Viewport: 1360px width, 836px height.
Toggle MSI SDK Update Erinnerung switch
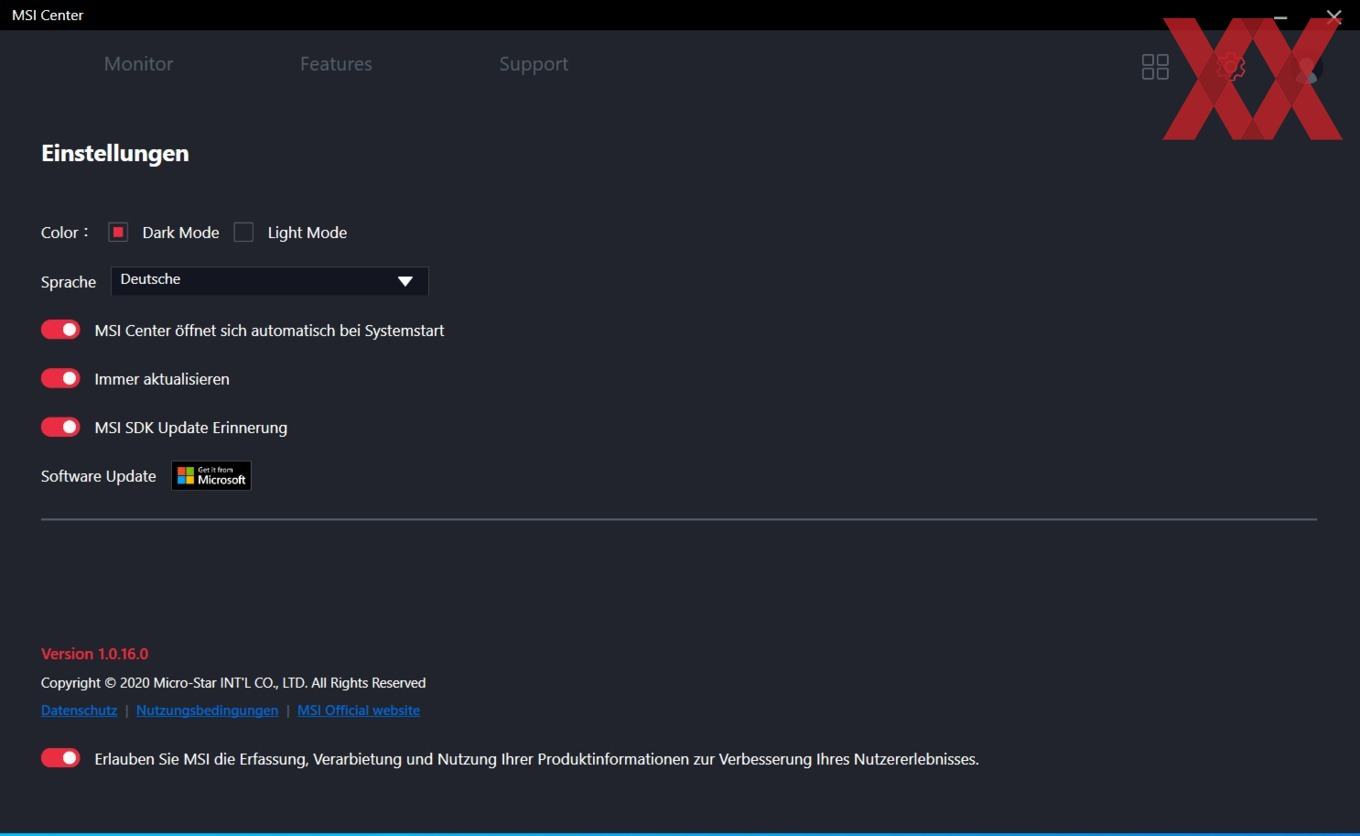(61, 427)
